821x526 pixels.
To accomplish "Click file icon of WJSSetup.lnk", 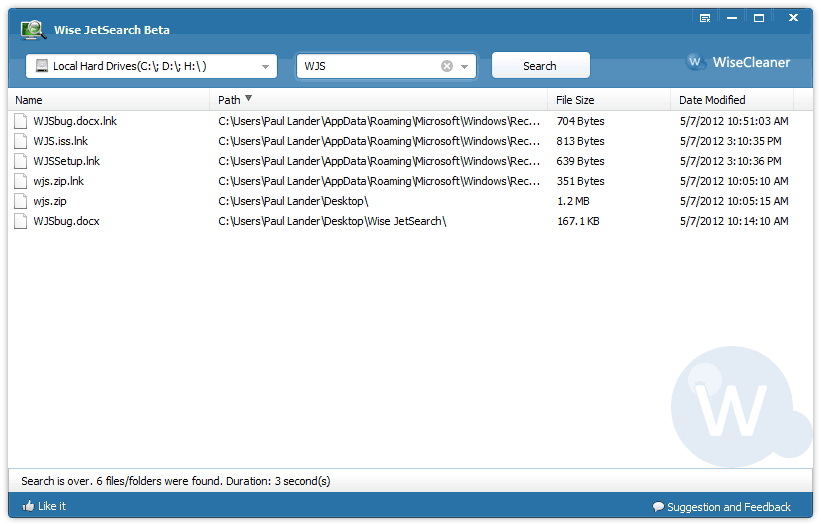I will click(20, 161).
